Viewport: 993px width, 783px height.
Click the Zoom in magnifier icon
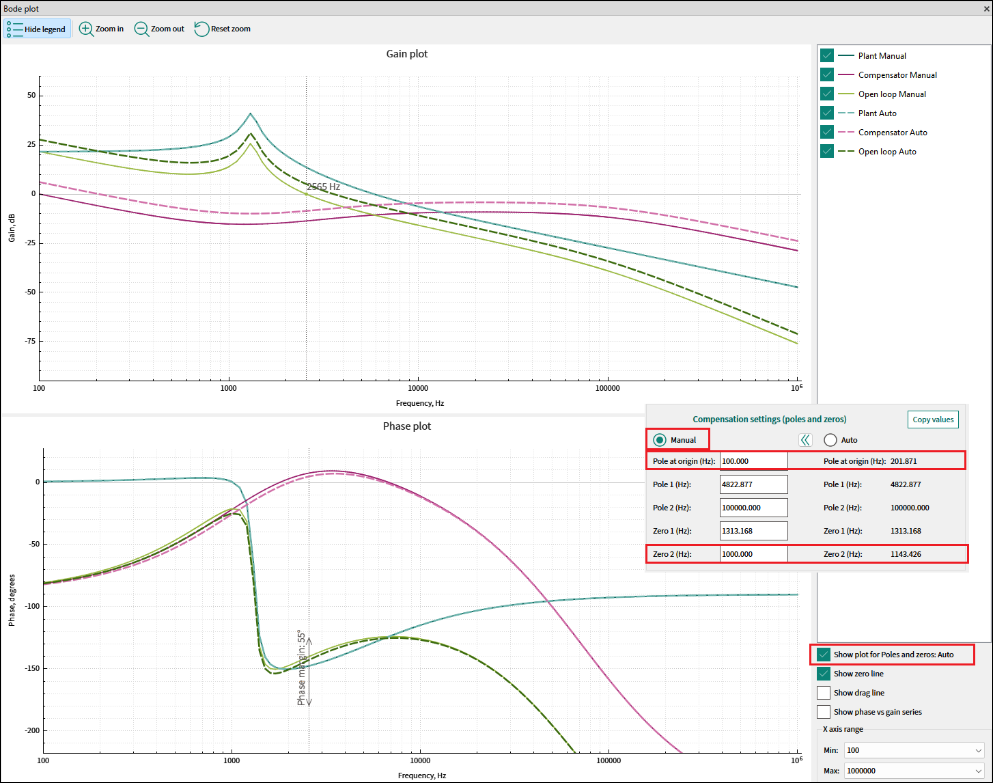point(86,29)
